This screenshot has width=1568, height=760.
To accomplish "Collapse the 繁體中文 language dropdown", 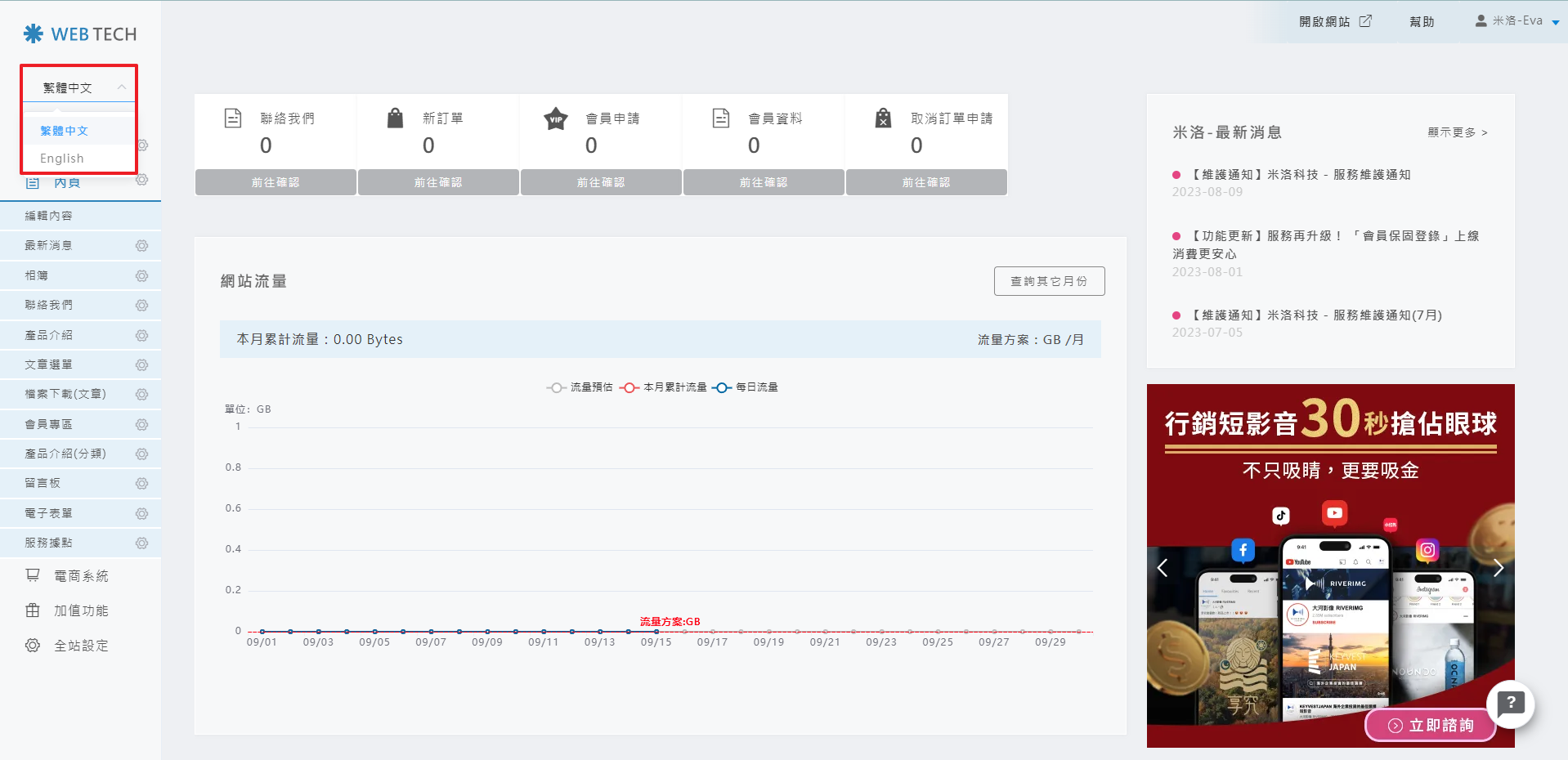I will 79,87.
